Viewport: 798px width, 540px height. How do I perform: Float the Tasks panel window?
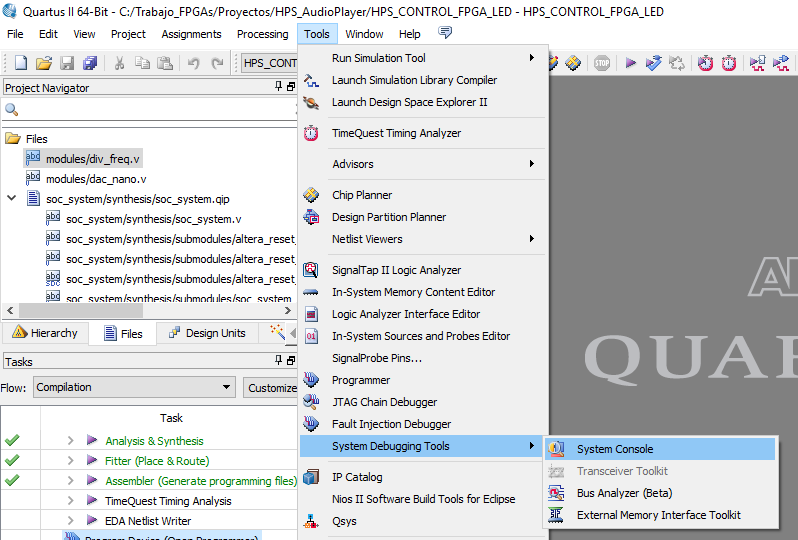pyautogui.click(x=291, y=361)
